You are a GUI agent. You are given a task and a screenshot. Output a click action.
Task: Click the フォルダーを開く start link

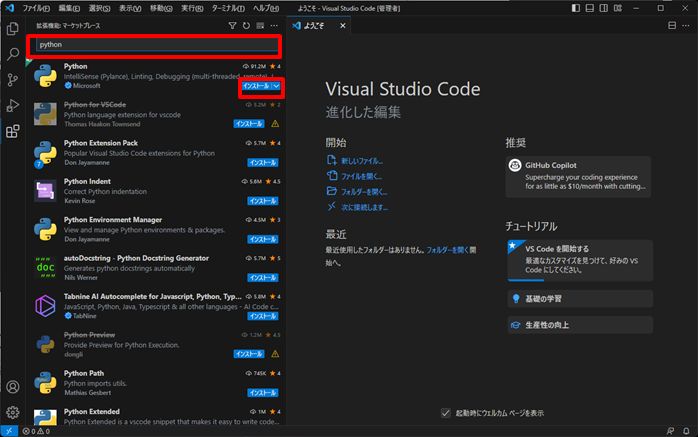pos(364,192)
